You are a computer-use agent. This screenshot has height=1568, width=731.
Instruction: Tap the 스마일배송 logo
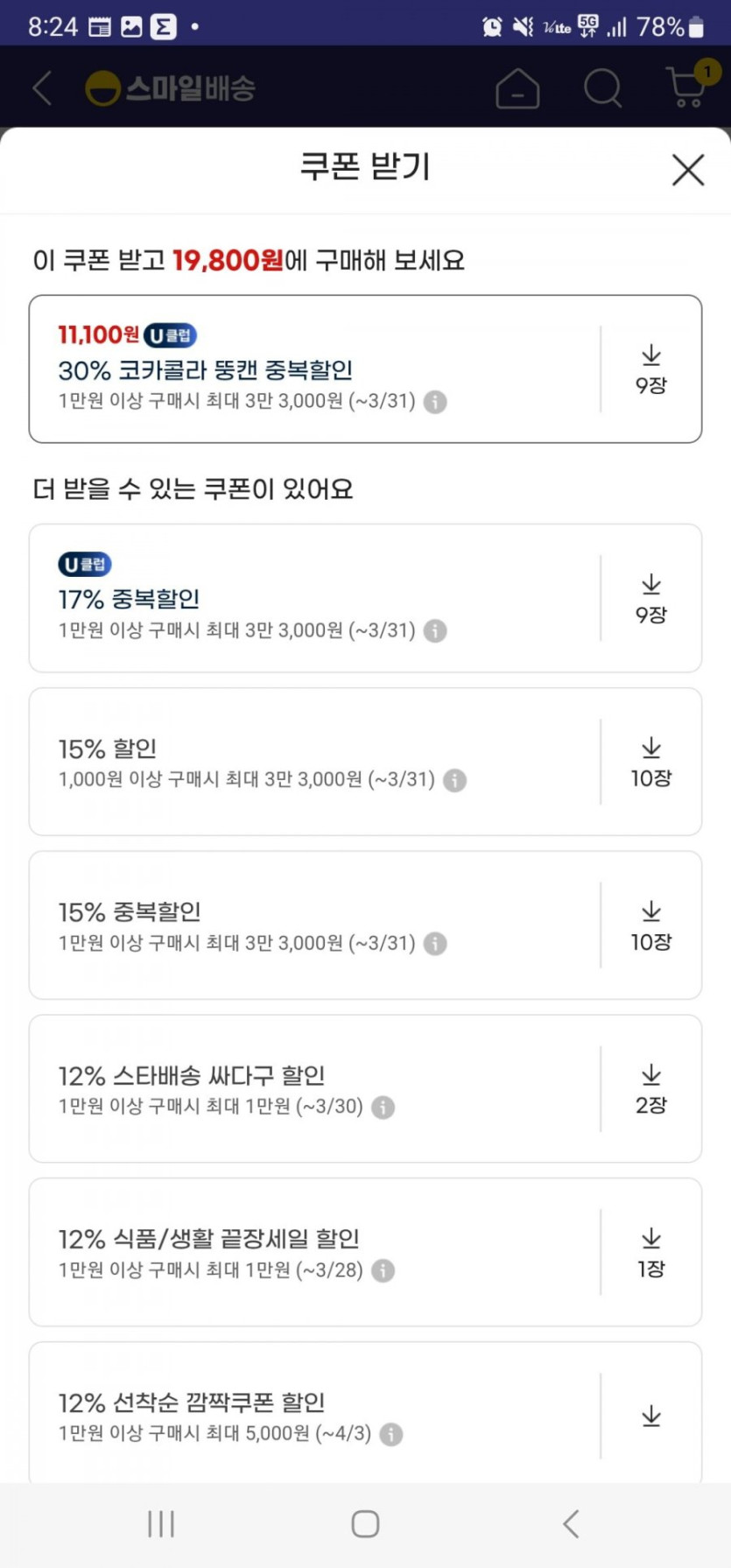(171, 88)
